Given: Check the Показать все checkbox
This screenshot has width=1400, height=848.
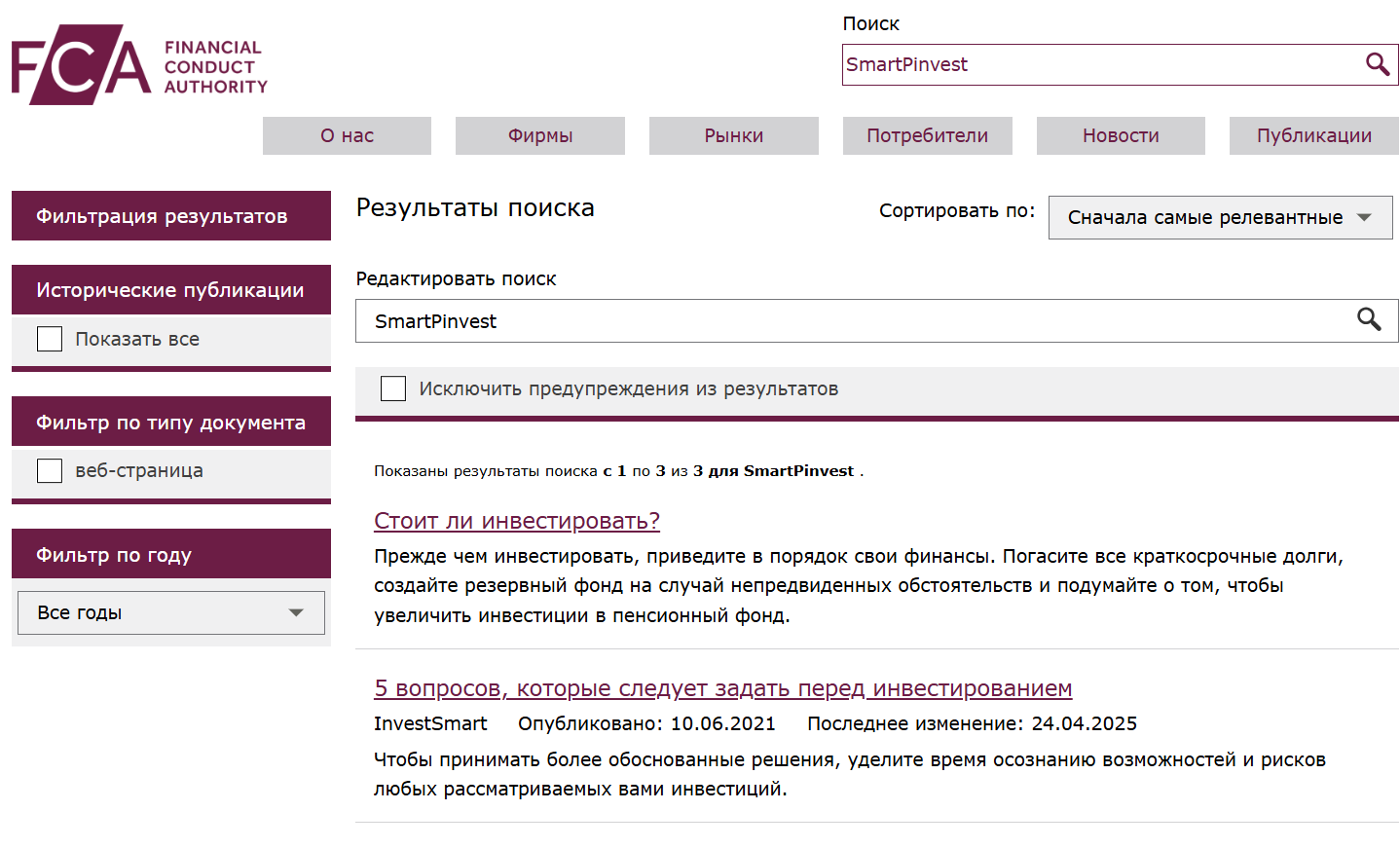Looking at the screenshot, I should (49, 338).
